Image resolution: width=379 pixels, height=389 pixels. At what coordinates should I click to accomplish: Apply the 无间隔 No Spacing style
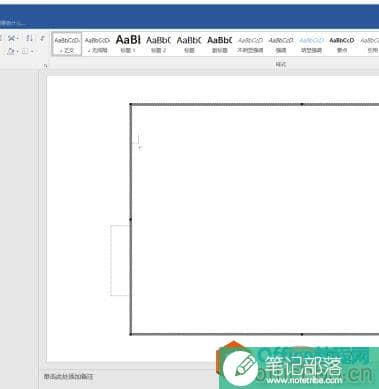(x=97, y=44)
